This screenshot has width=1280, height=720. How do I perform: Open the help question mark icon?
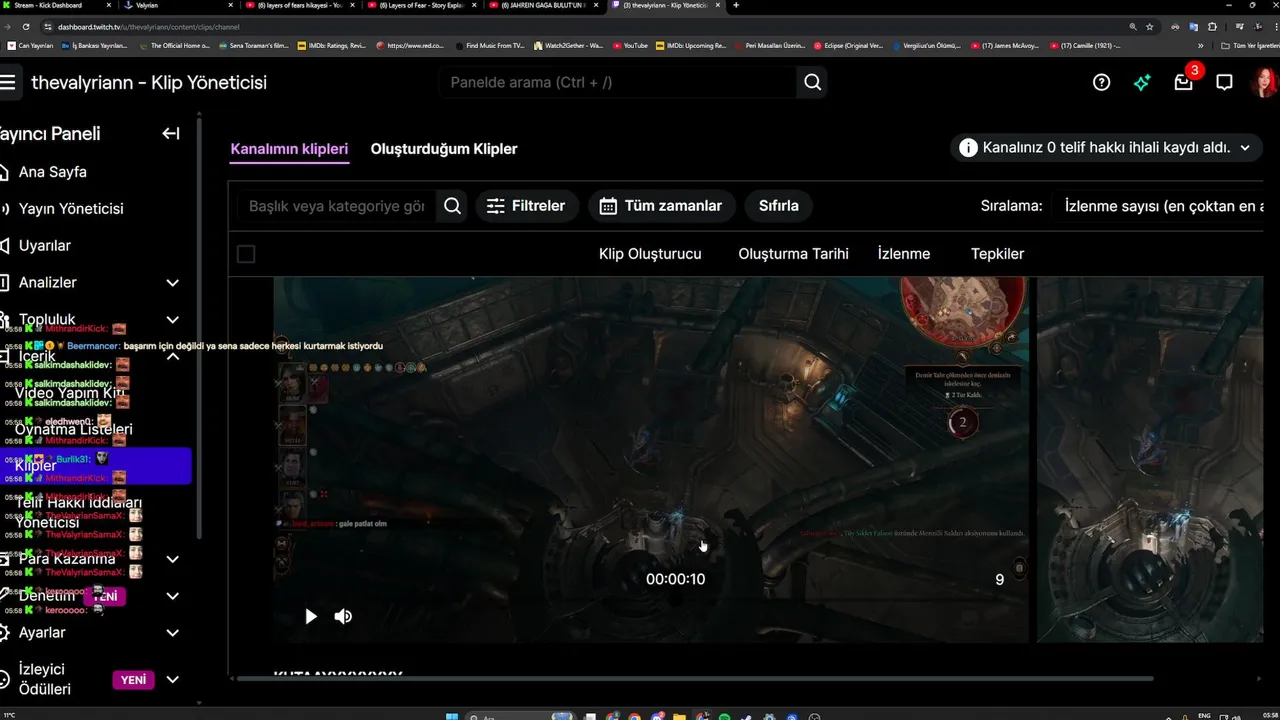pos(1101,82)
